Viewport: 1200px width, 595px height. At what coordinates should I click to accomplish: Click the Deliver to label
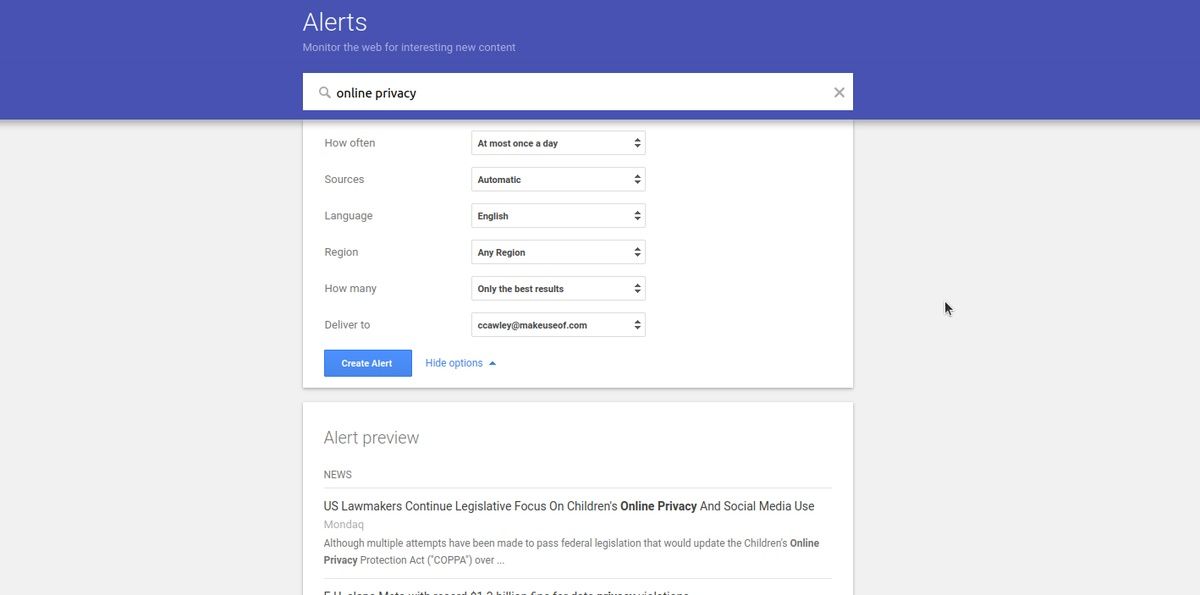347,325
